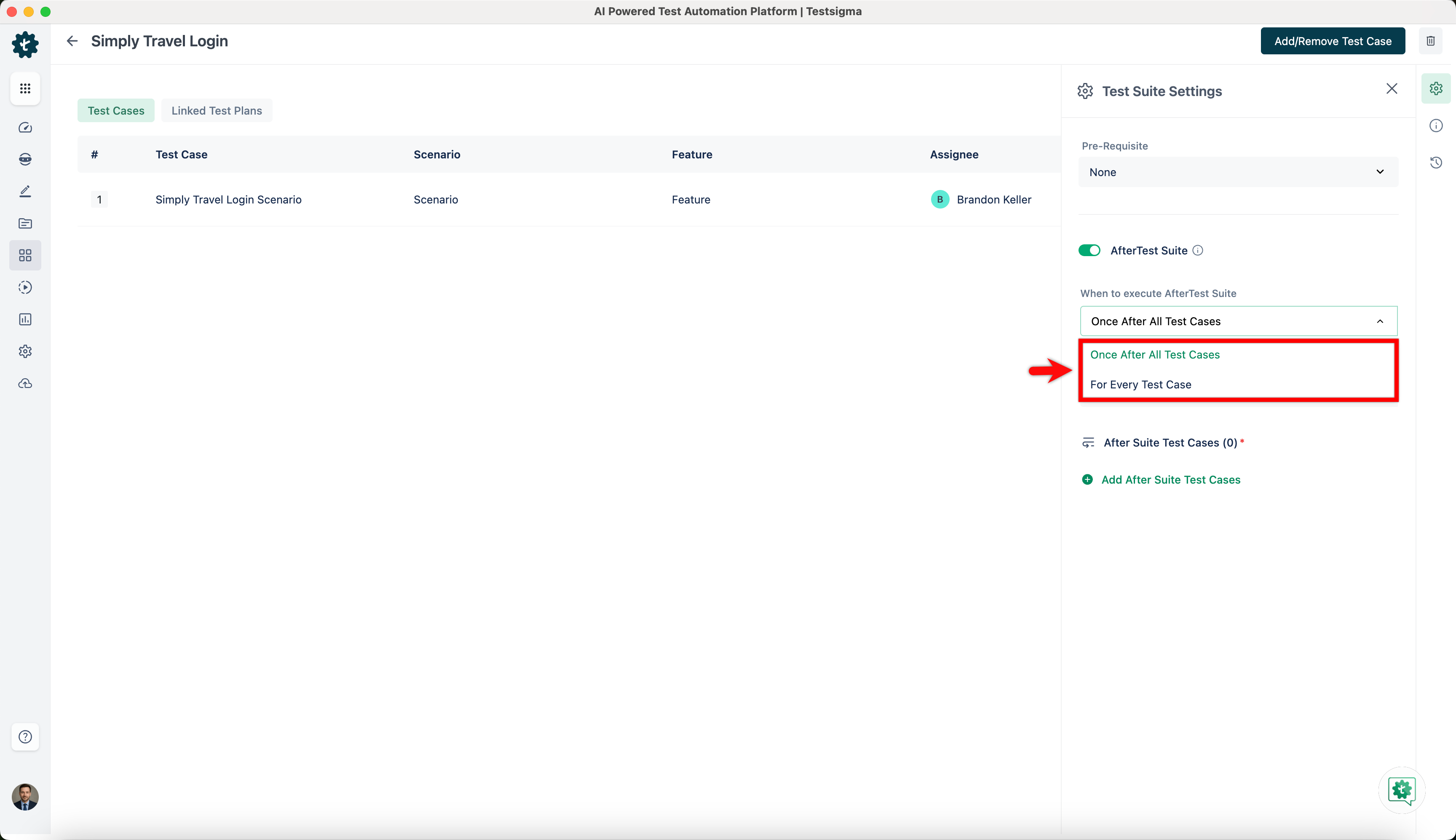Click Add After Suite Test Cases link
The image size is (1456, 840).
point(1170,480)
